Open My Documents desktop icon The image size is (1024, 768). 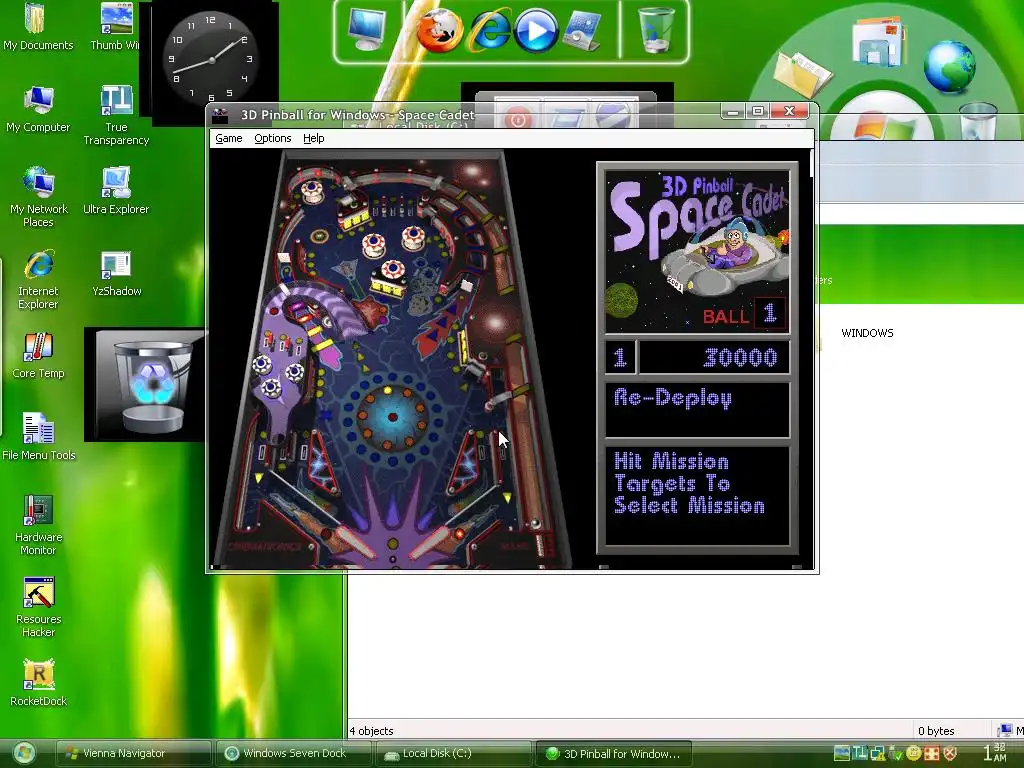click(38, 26)
